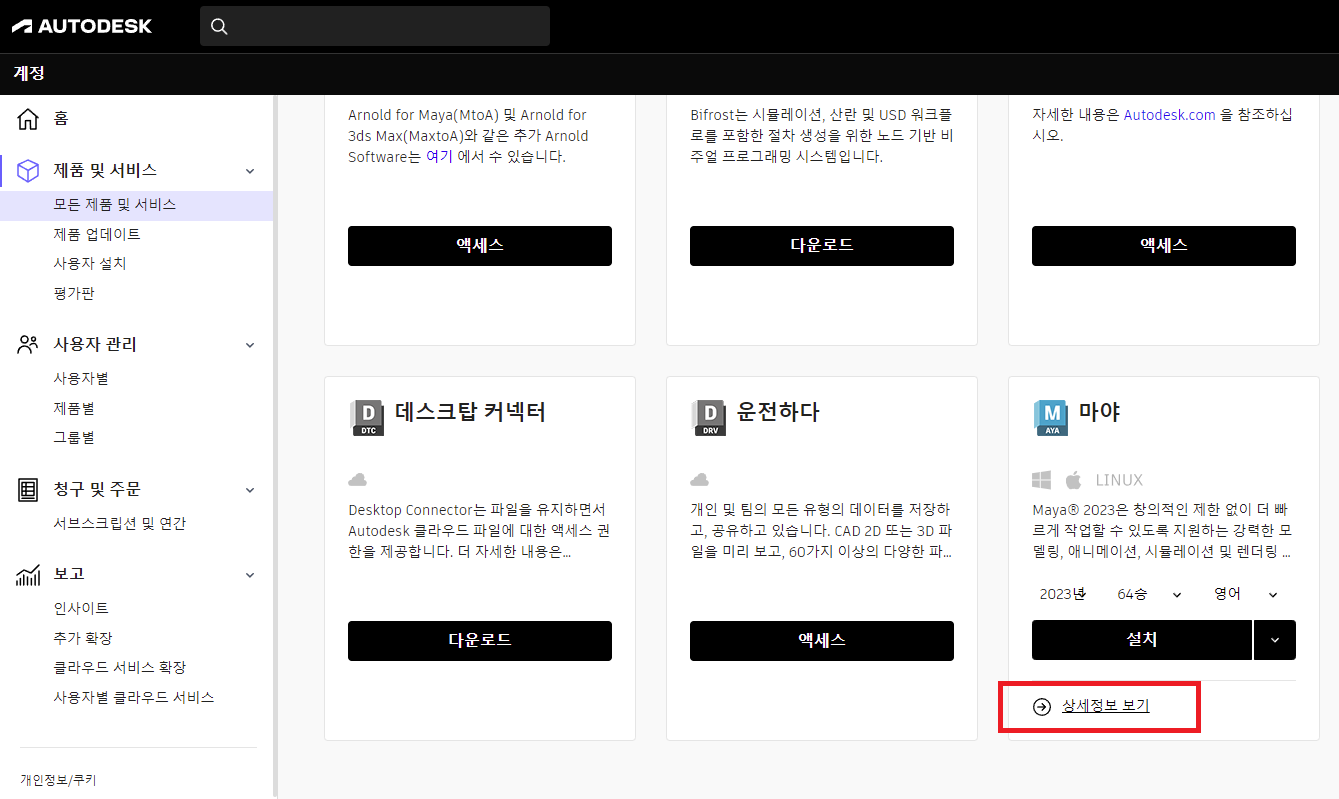This screenshot has height=799, width=1339.
Task: Open 평가판 page
Action: pyautogui.click(x=74, y=294)
